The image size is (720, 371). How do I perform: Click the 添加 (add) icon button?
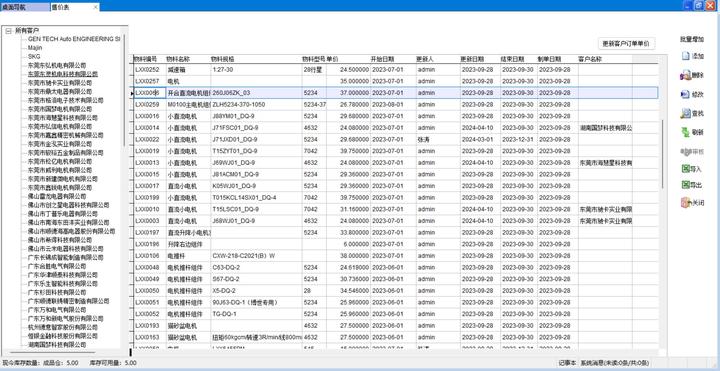[692, 56]
